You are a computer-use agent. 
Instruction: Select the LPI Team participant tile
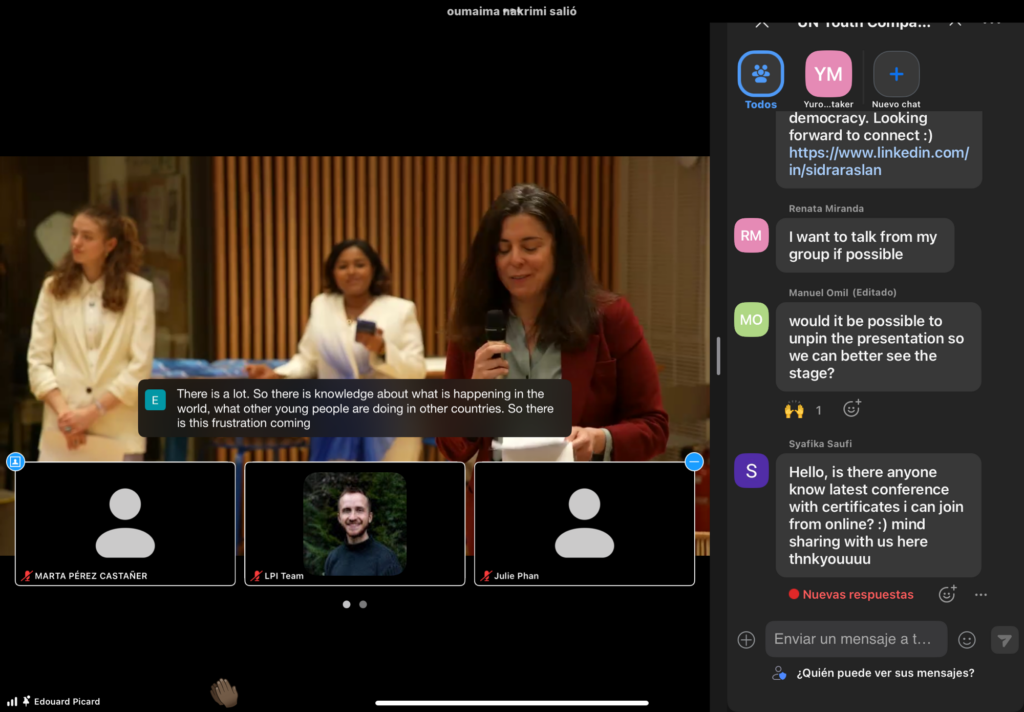coord(355,523)
